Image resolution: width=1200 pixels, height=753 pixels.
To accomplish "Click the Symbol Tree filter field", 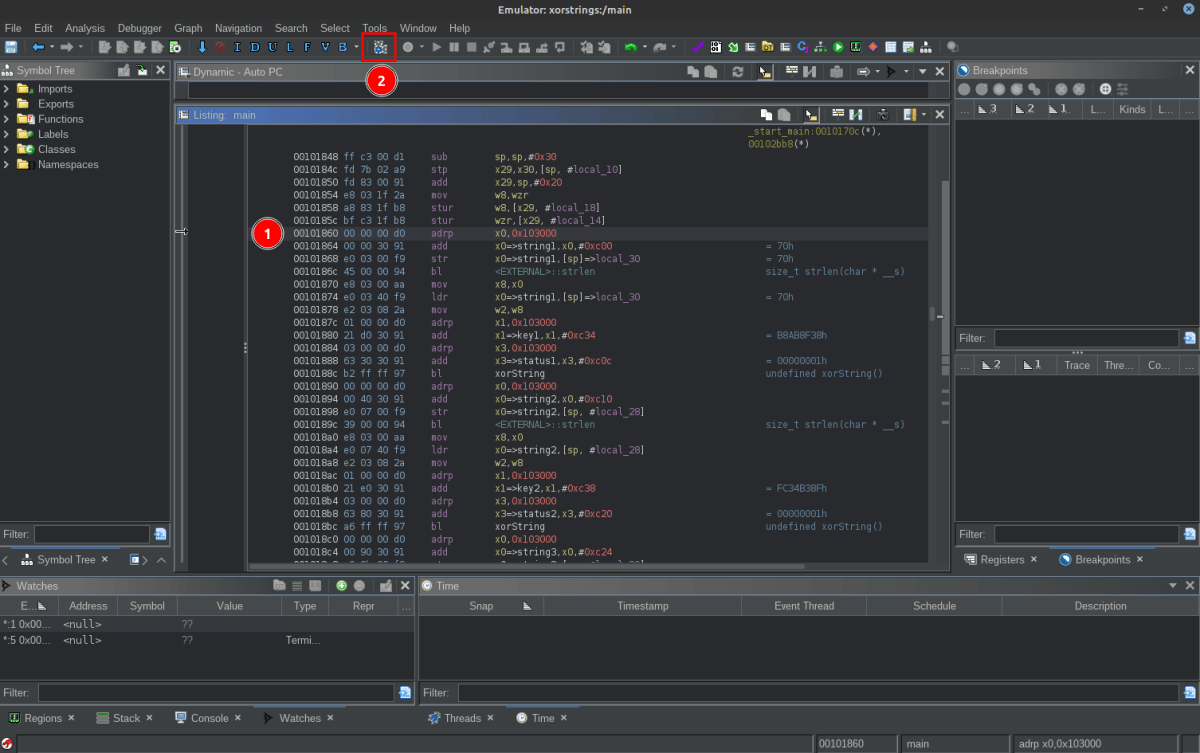I will [x=92, y=535].
